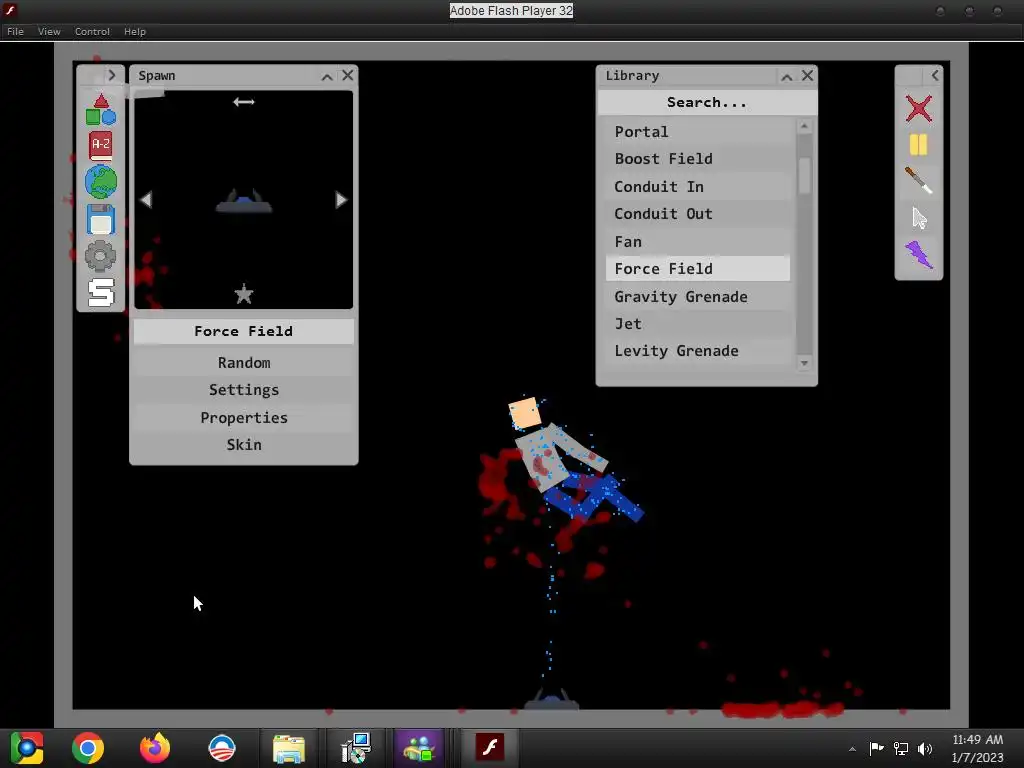Click the Library scrollbar up arrow

pyautogui.click(x=804, y=126)
